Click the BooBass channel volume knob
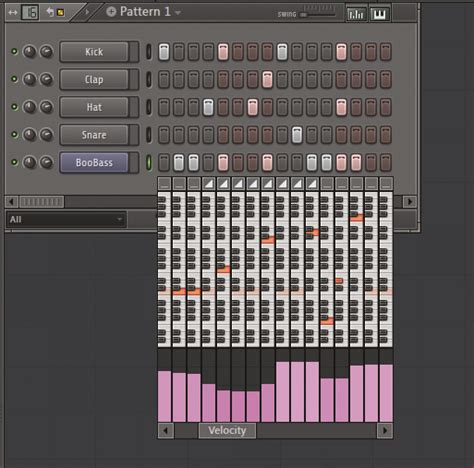Screen dimensions: 474x468 click(x=46, y=162)
